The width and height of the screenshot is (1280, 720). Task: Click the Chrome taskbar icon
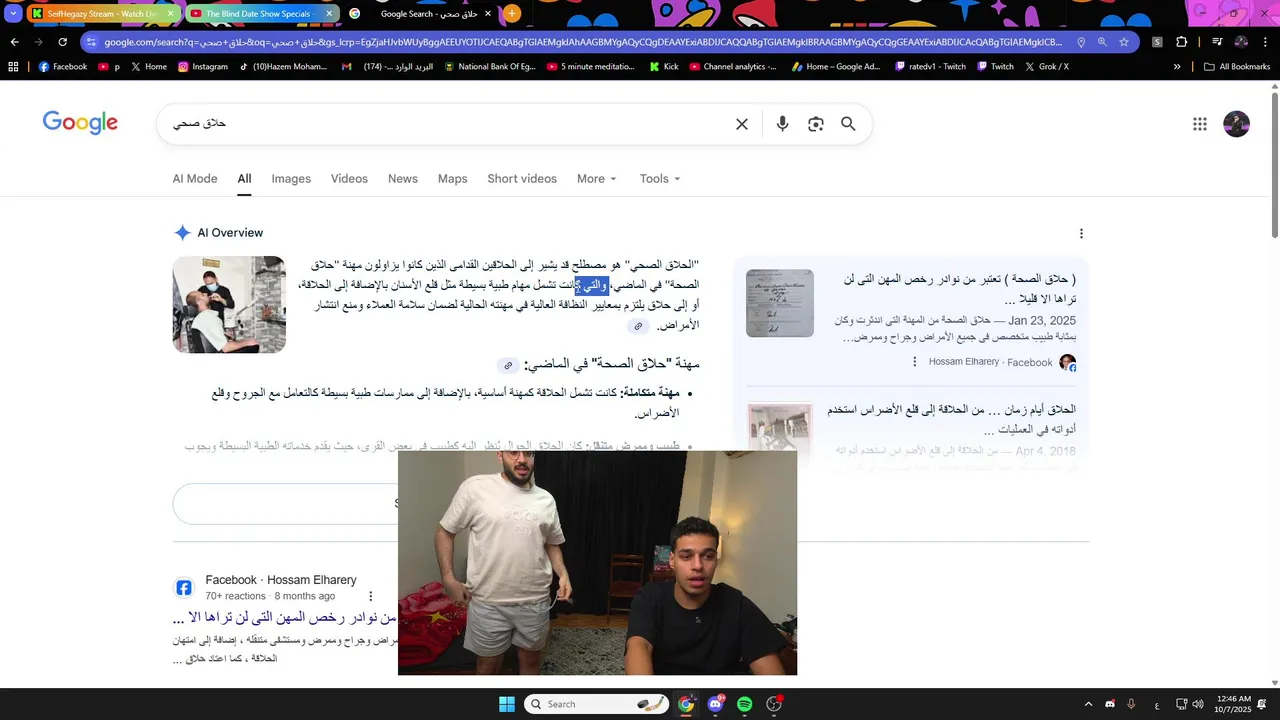(x=686, y=704)
